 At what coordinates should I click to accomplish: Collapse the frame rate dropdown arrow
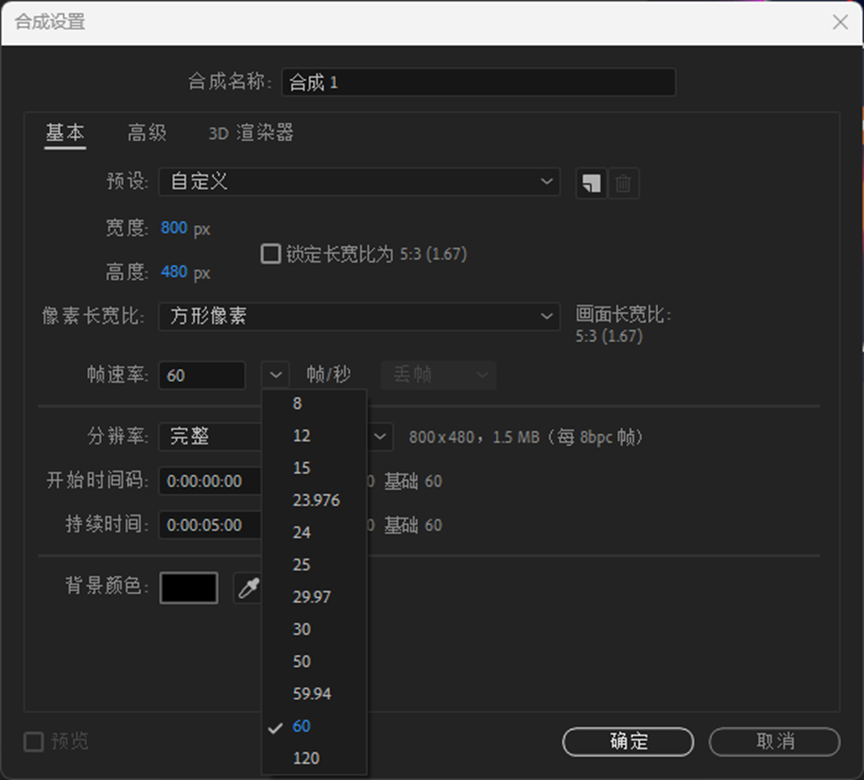tap(276, 375)
